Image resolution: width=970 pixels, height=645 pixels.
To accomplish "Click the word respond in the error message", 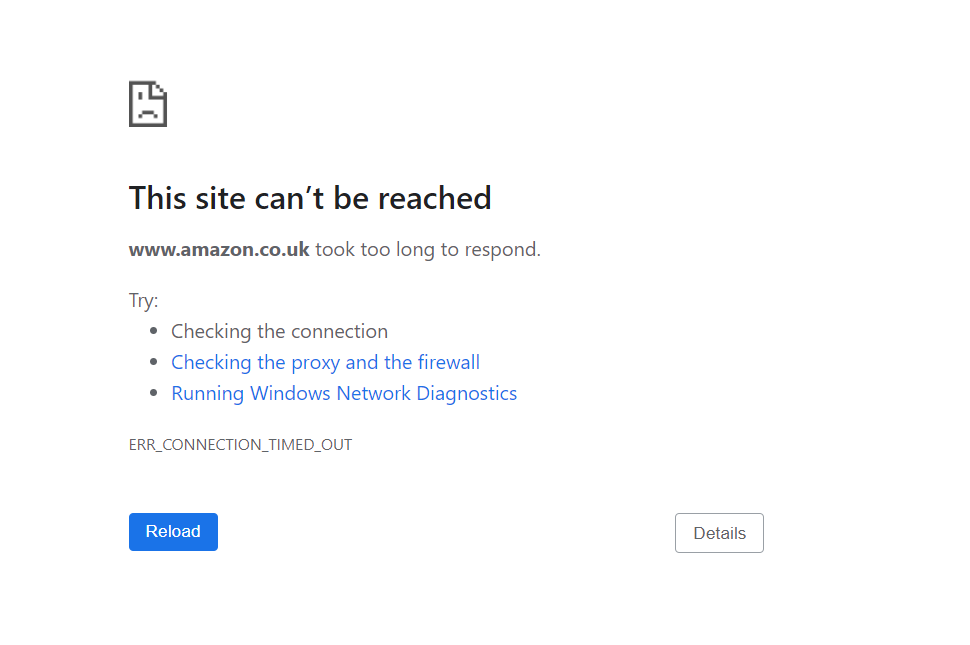I will [505, 250].
